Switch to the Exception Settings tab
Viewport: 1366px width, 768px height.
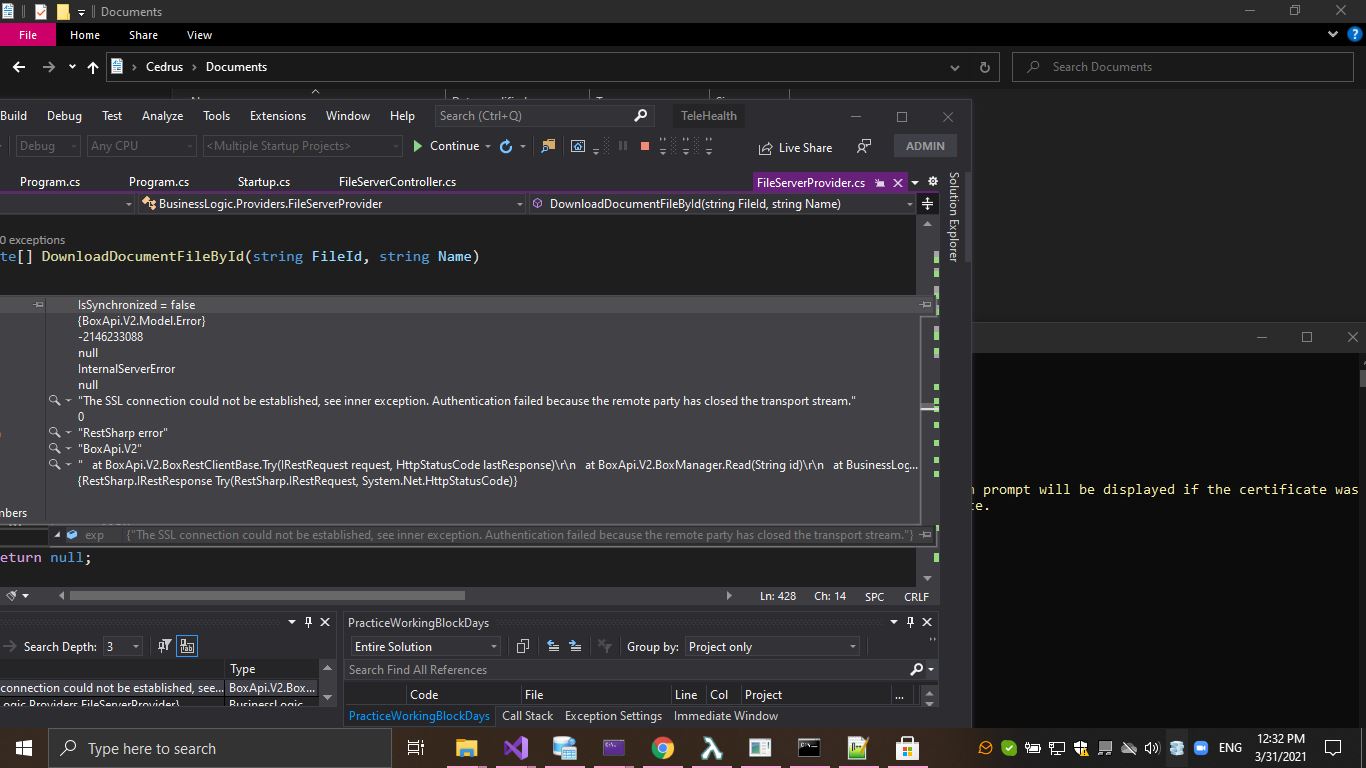(613, 716)
